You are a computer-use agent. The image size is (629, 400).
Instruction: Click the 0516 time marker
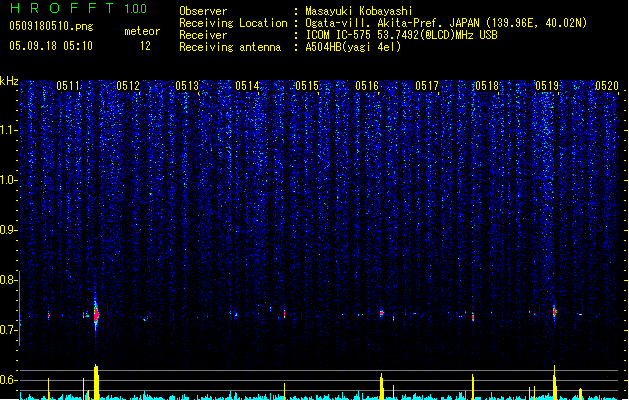(x=367, y=86)
